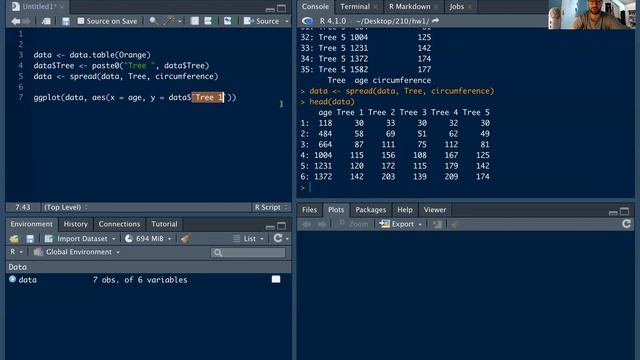The width and height of the screenshot is (640, 360).
Task: Click the R logo icon in console
Action: click(x=307, y=21)
